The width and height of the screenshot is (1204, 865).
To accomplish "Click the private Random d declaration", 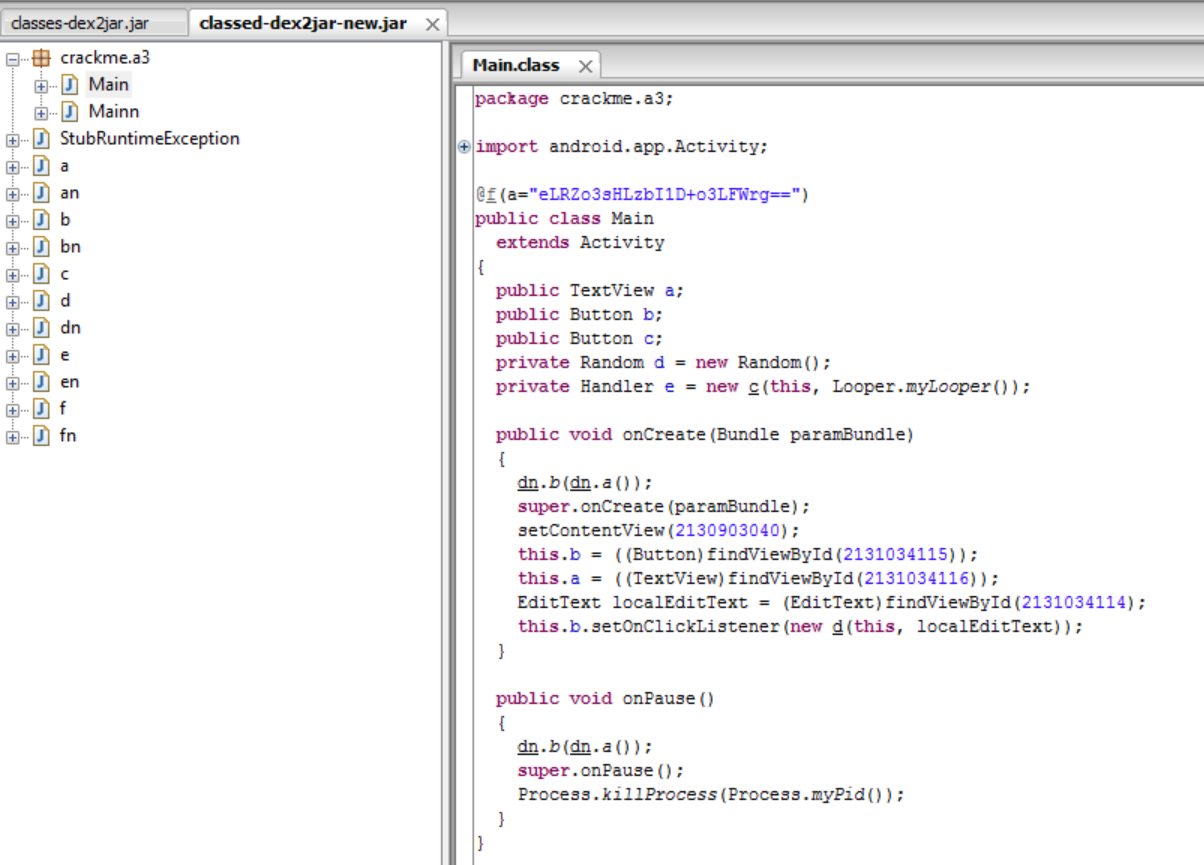I will 663,363.
